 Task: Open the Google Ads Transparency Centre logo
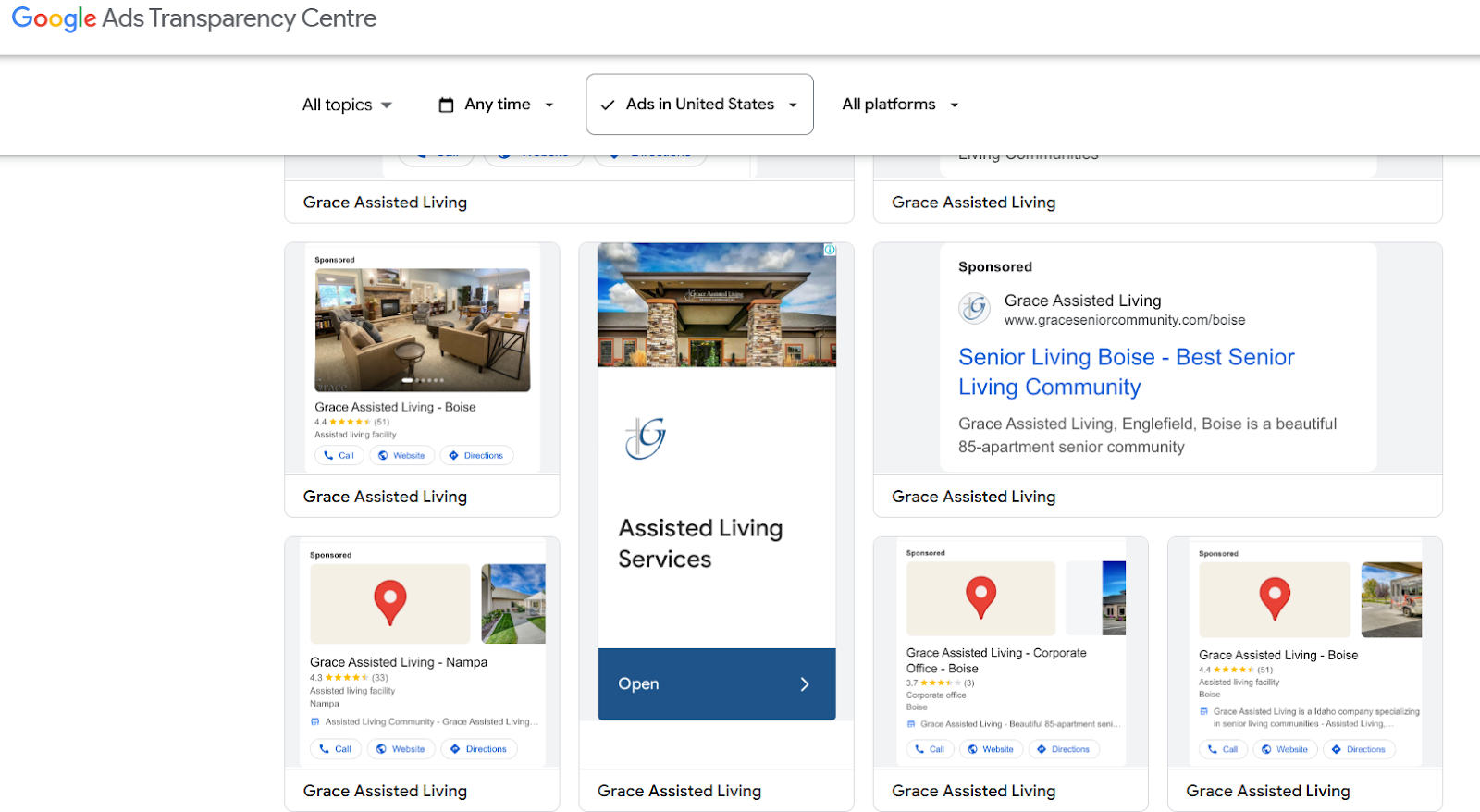click(x=194, y=18)
